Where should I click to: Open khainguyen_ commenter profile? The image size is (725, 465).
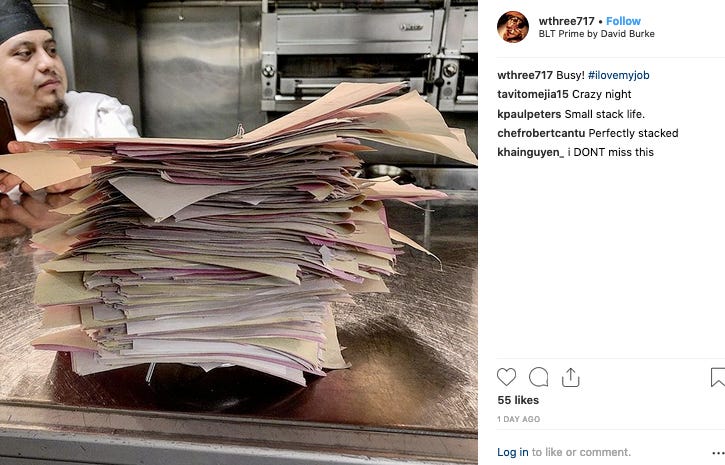(530, 153)
